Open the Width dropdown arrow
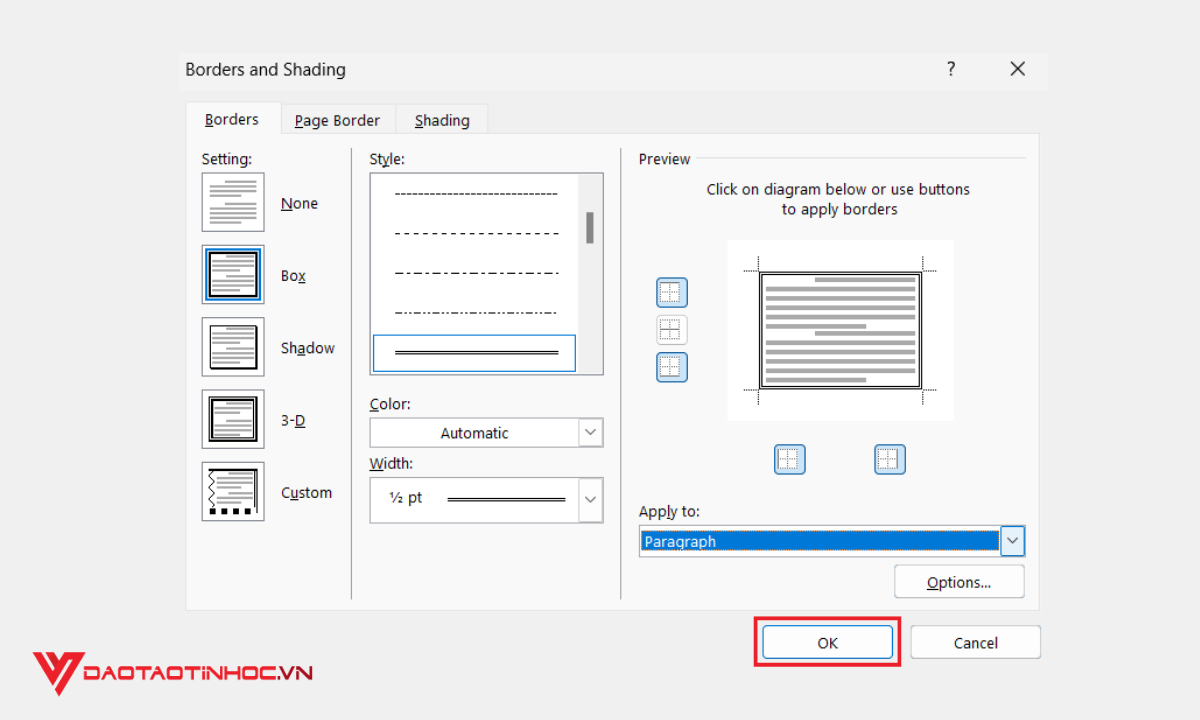Viewport: 1200px width, 720px height. point(590,498)
